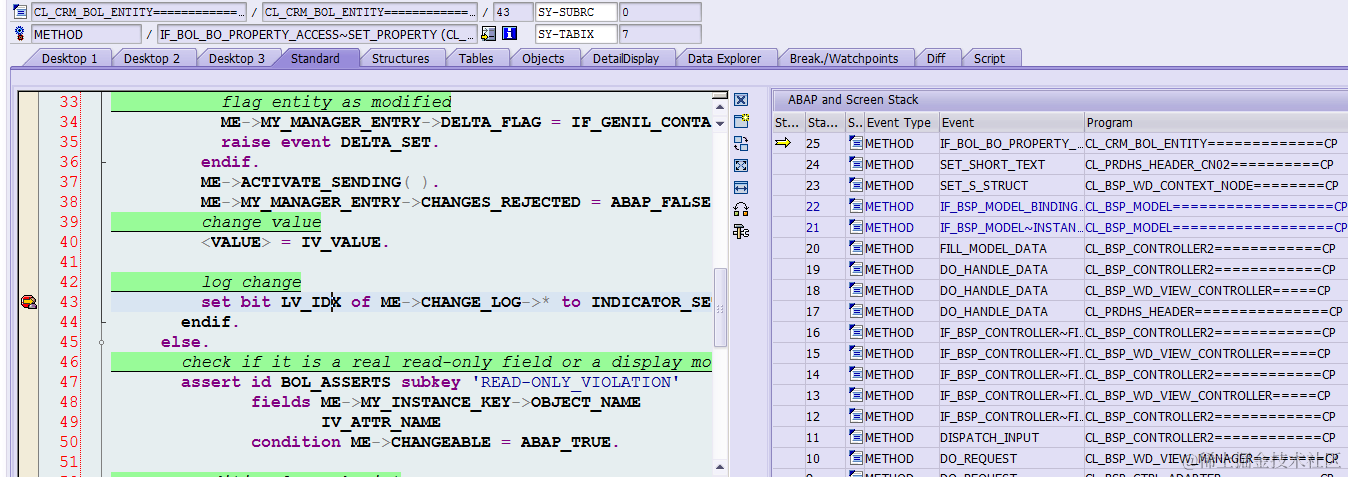Click the program icon left of CL_CRM_BOL_ENTITY

pyautogui.click(x=20, y=12)
